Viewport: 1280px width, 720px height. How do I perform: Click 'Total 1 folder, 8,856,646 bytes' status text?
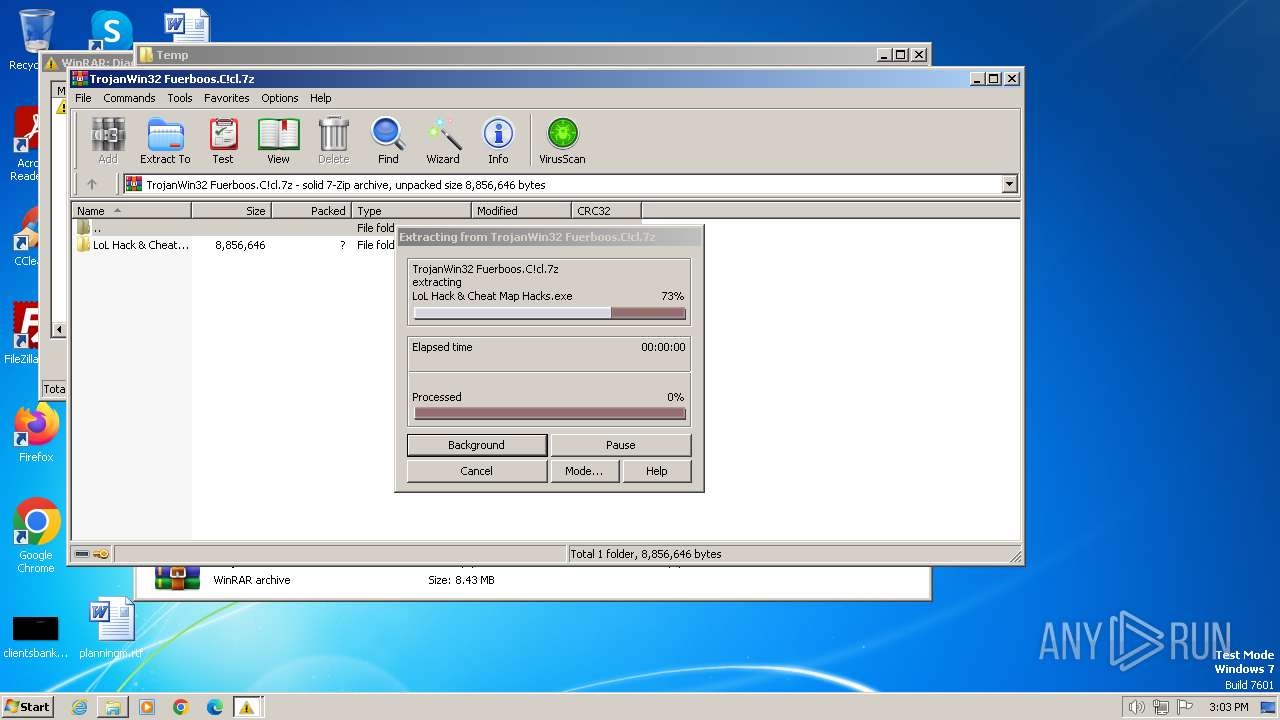[645, 554]
